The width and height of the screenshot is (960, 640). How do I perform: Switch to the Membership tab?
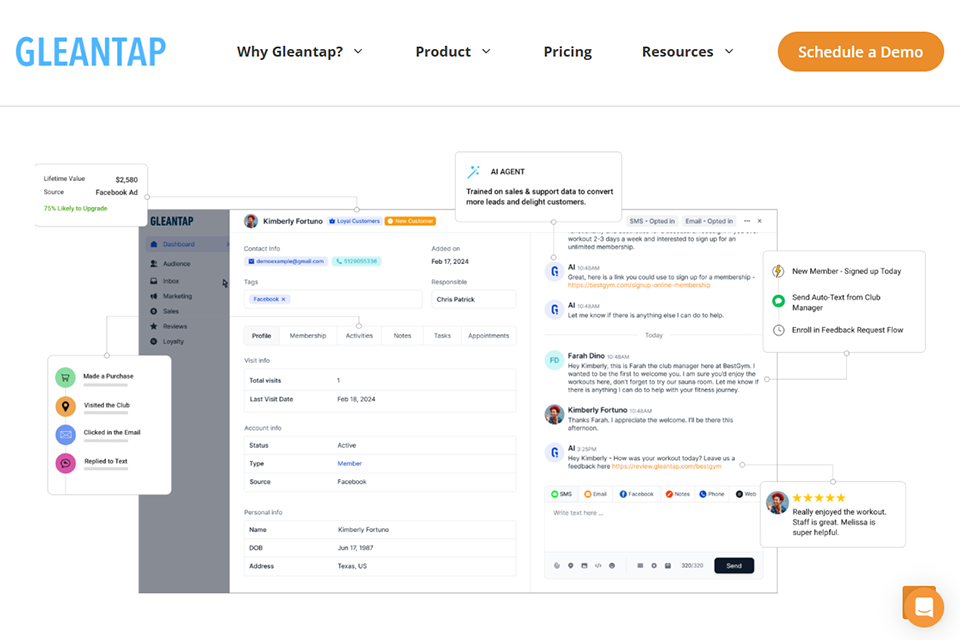point(308,336)
